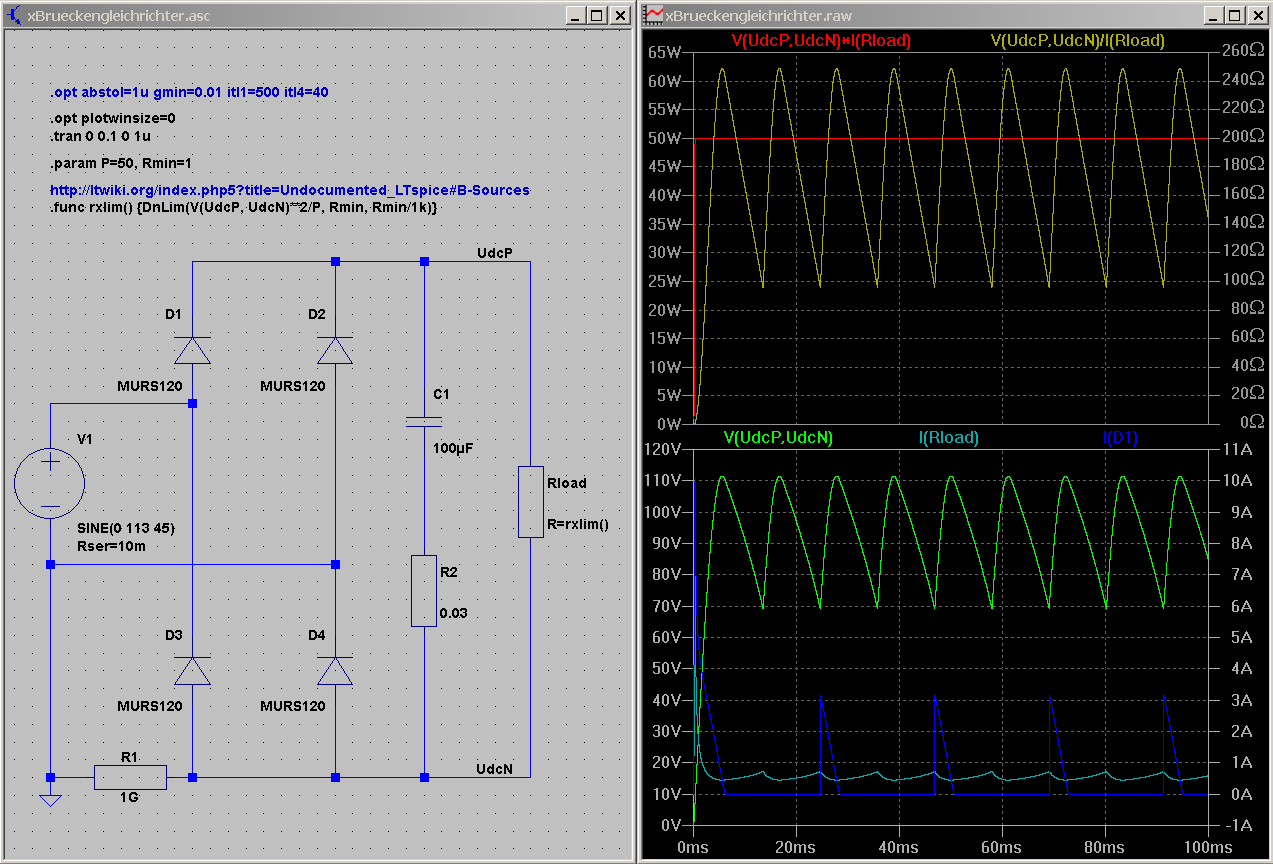The height and width of the screenshot is (864, 1273).
Task: Select the D3 diode symbol in schematic
Action: click(x=192, y=671)
